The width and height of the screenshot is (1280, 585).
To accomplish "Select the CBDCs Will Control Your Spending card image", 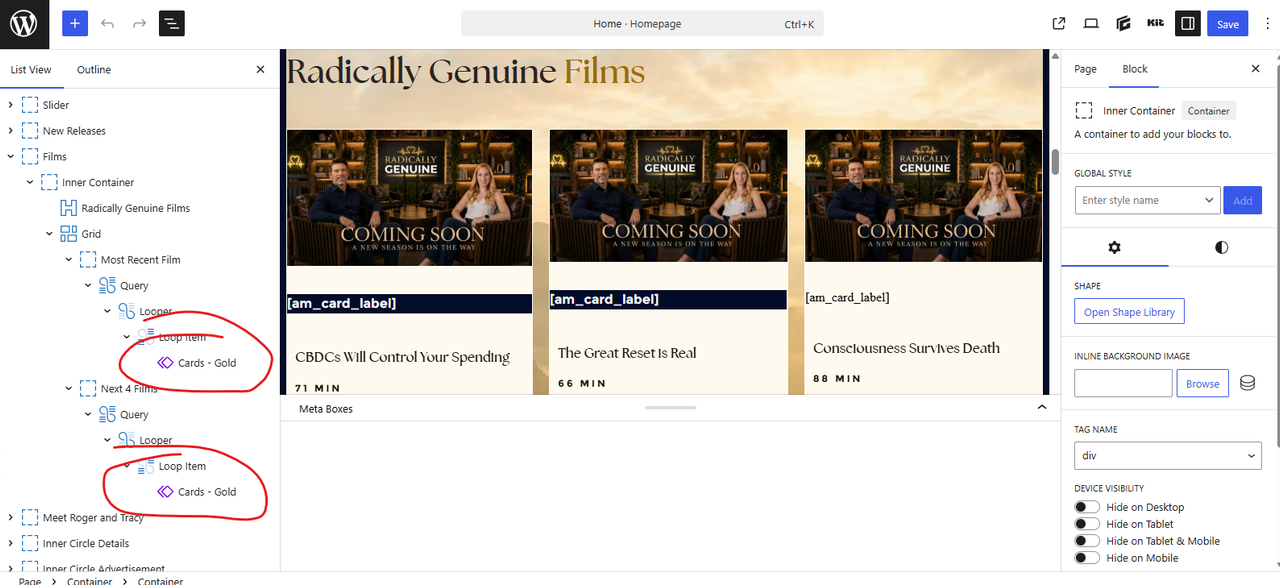I will coord(409,197).
